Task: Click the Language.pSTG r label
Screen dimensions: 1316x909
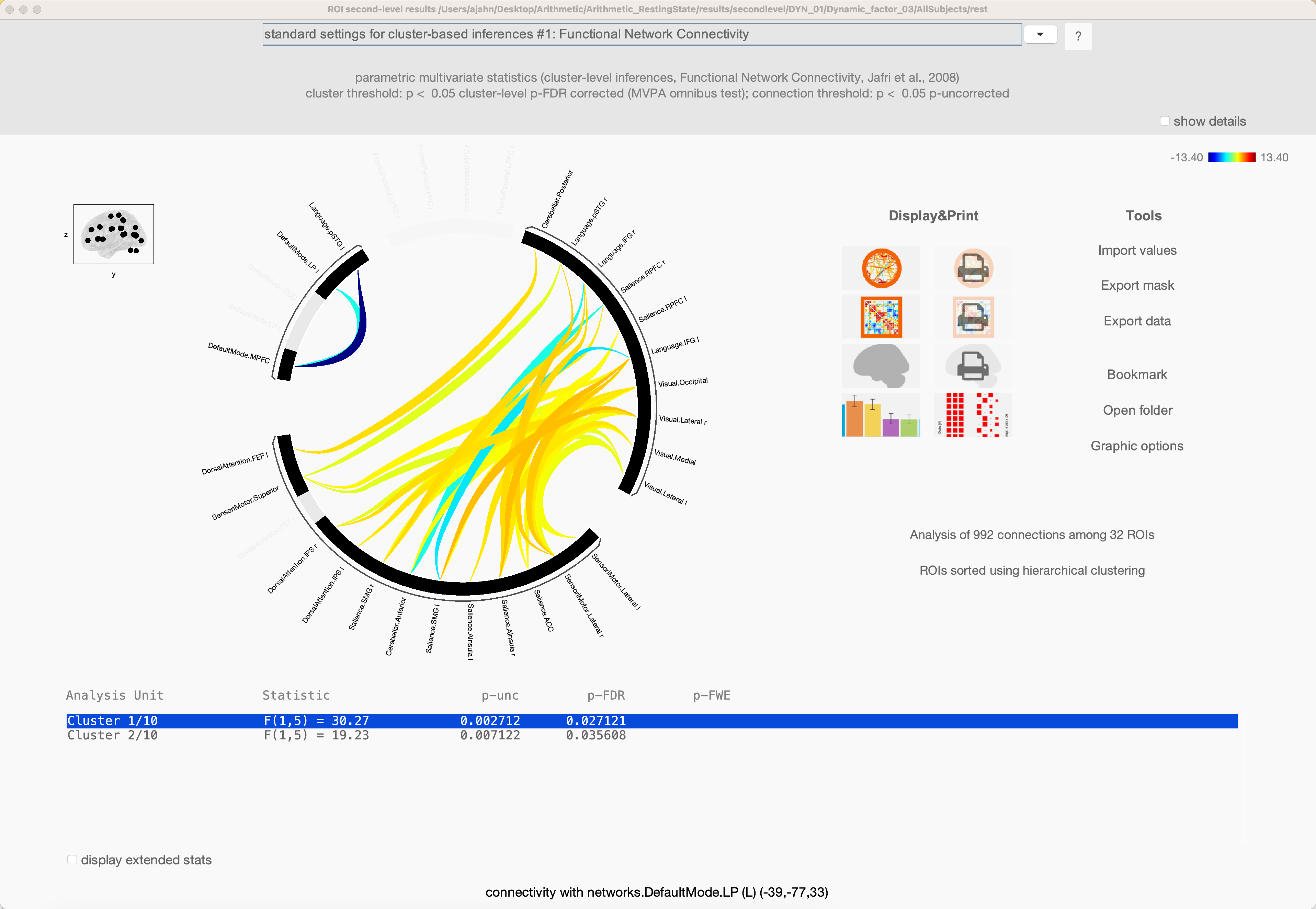Action: tap(590, 221)
